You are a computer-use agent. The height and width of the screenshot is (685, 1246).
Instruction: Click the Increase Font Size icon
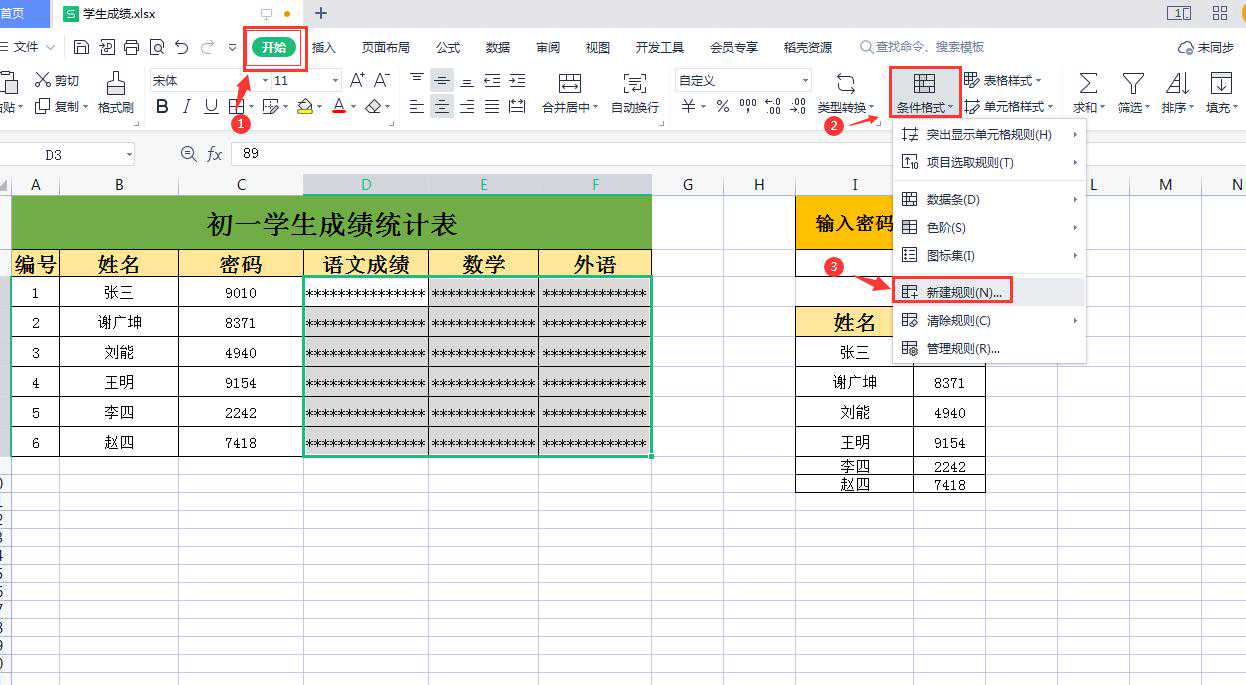point(357,81)
